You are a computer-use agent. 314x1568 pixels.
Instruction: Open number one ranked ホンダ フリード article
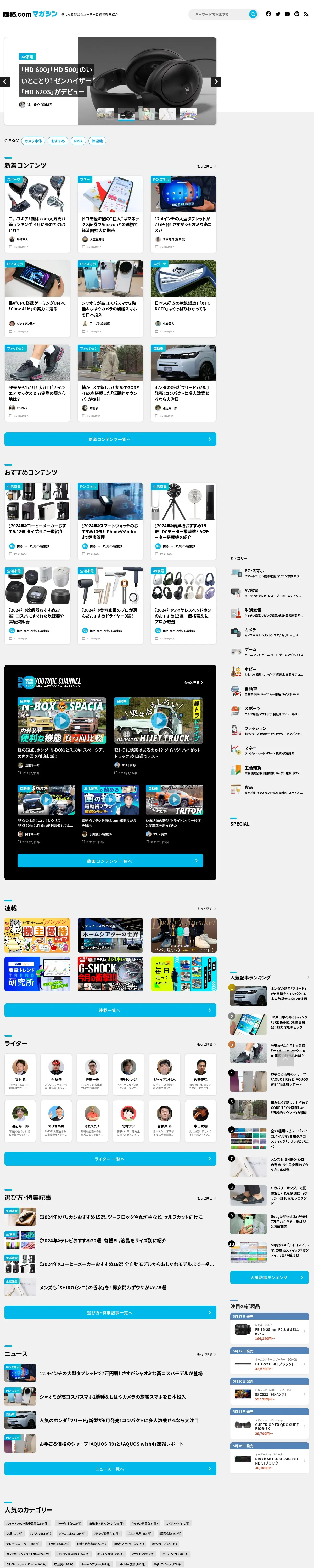[x=269, y=996]
